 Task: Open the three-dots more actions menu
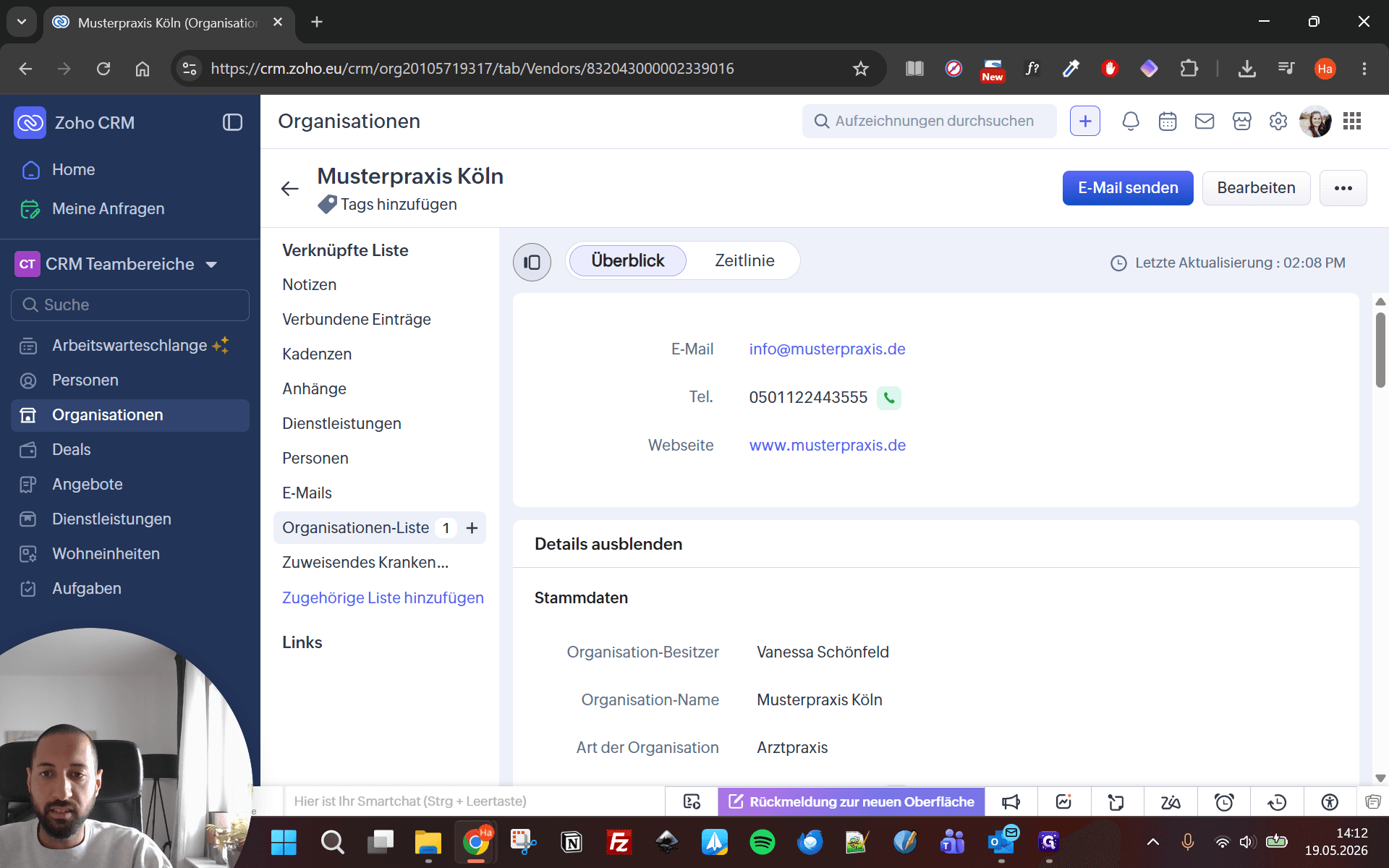[1343, 188]
